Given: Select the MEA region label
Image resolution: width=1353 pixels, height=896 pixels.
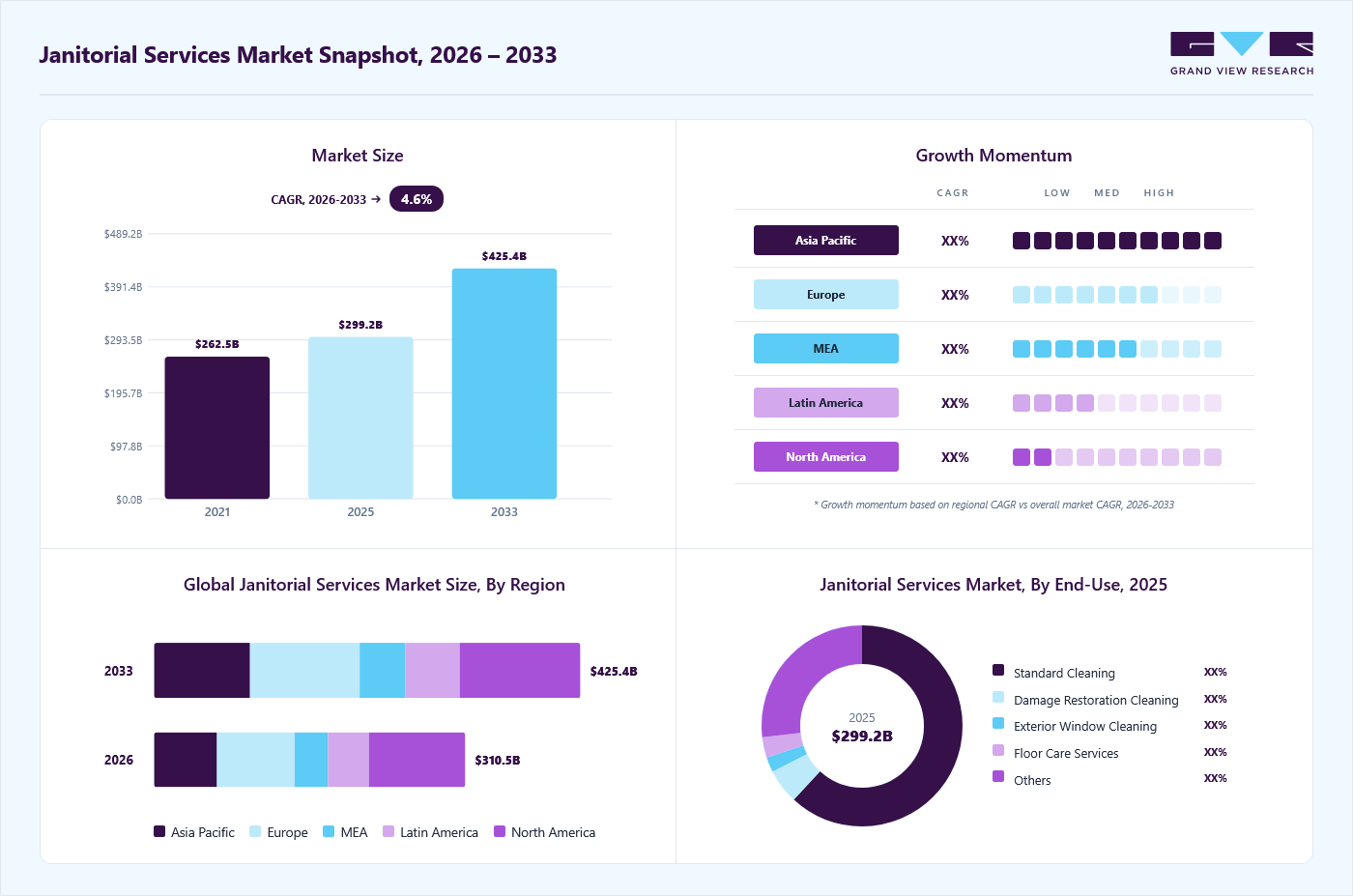Looking at the screenshot, I should [826, 349].
